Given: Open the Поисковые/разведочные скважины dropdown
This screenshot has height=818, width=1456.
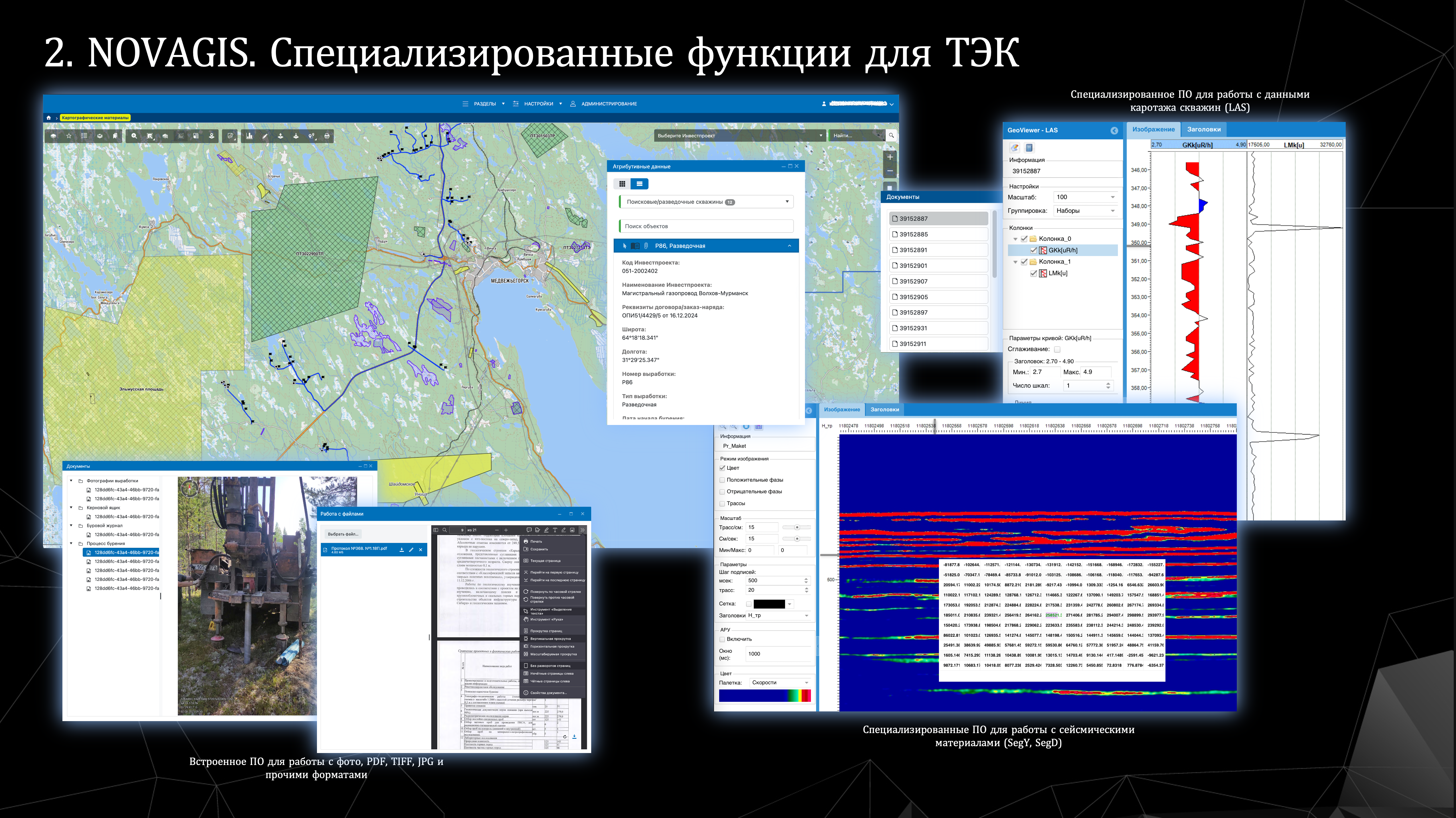Looking at the screenshot, I should pyautogui.click(x=706, y=202).
